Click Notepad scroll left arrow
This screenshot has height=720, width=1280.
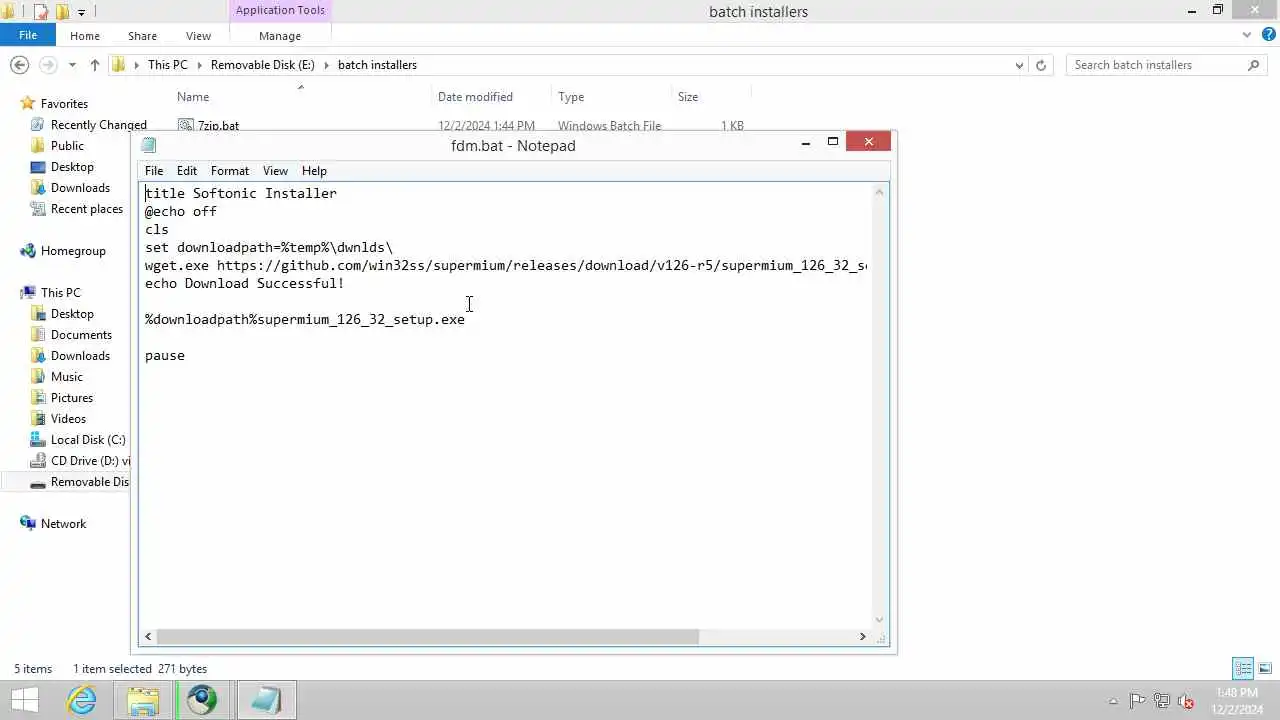coord(149,636)
